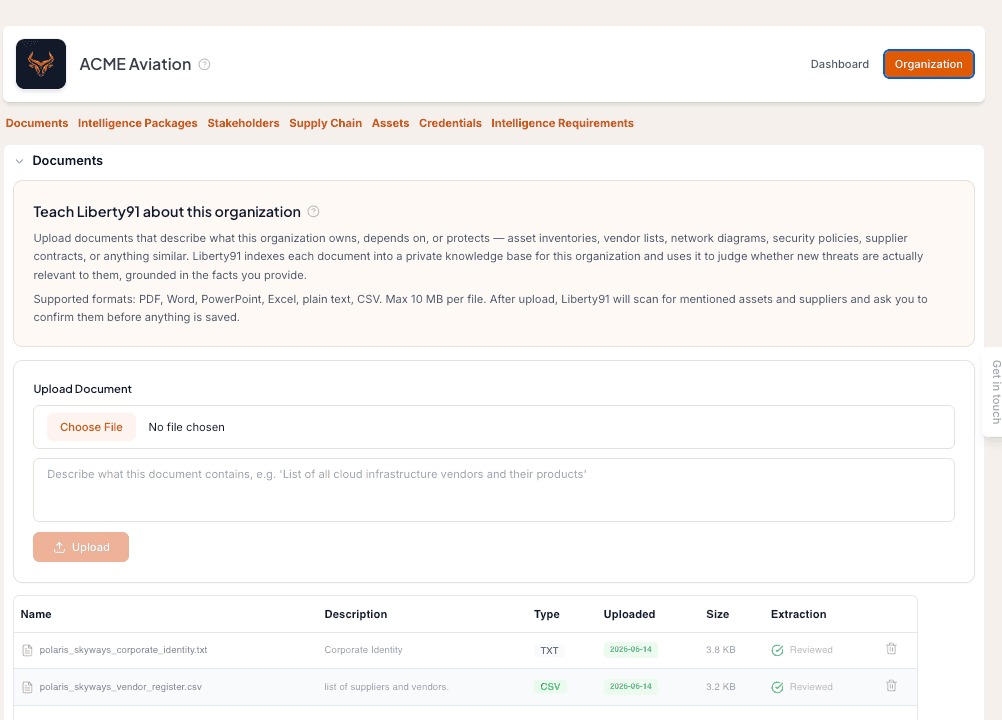The image size is (1002, 720).
Task: Click the Organization button
Action: click(929, 64)
